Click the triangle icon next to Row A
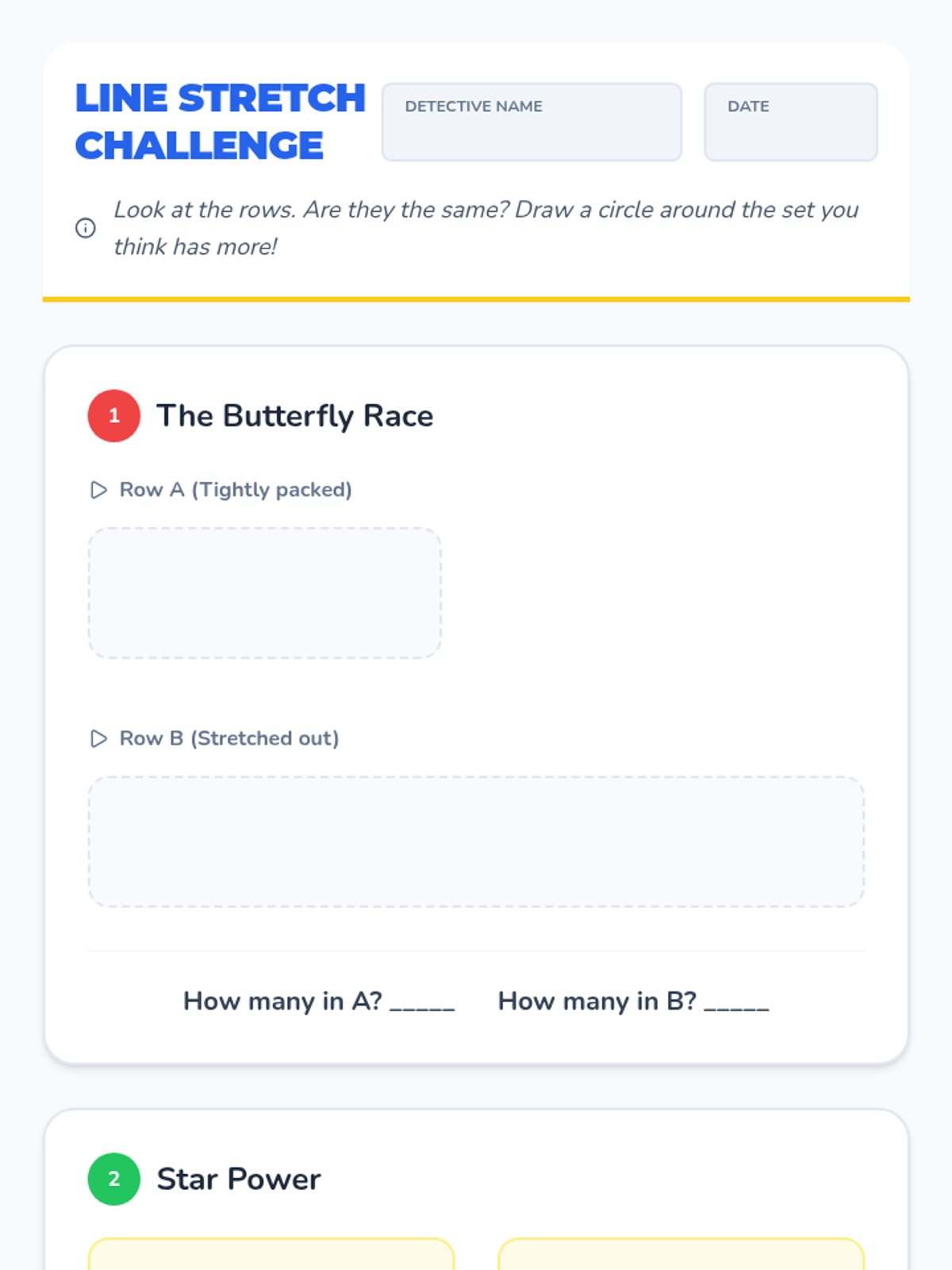952x1270 pixels. [98, 490]
